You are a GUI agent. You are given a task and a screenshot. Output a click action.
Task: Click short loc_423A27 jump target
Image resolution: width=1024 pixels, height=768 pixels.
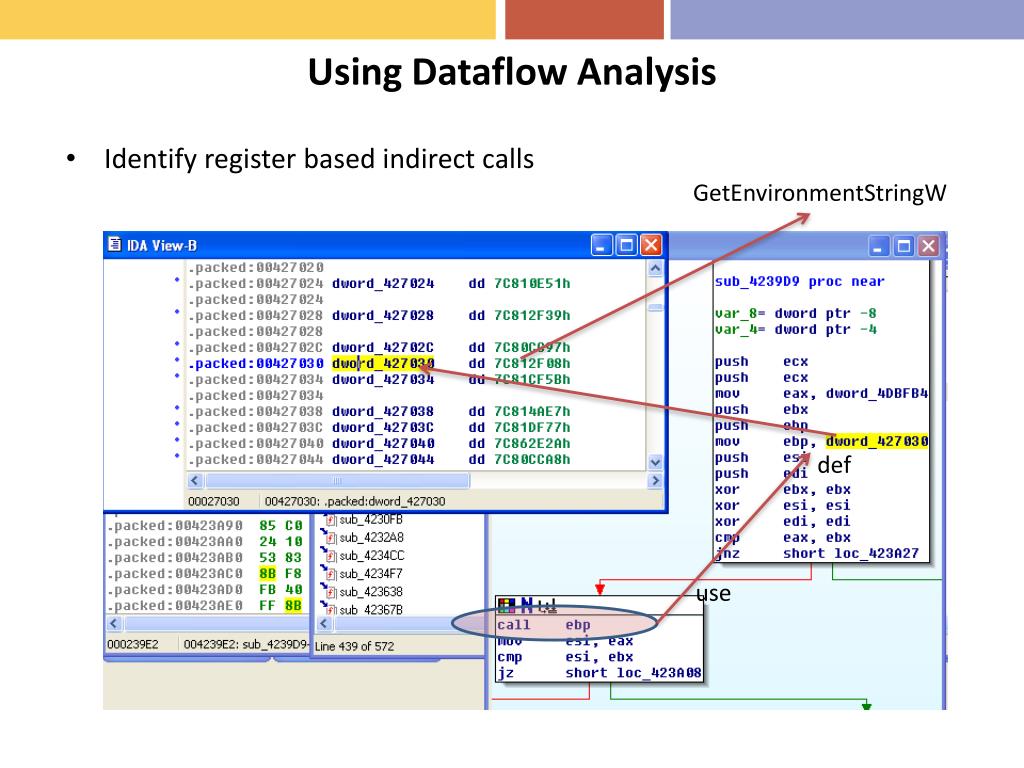click(851, 553)
